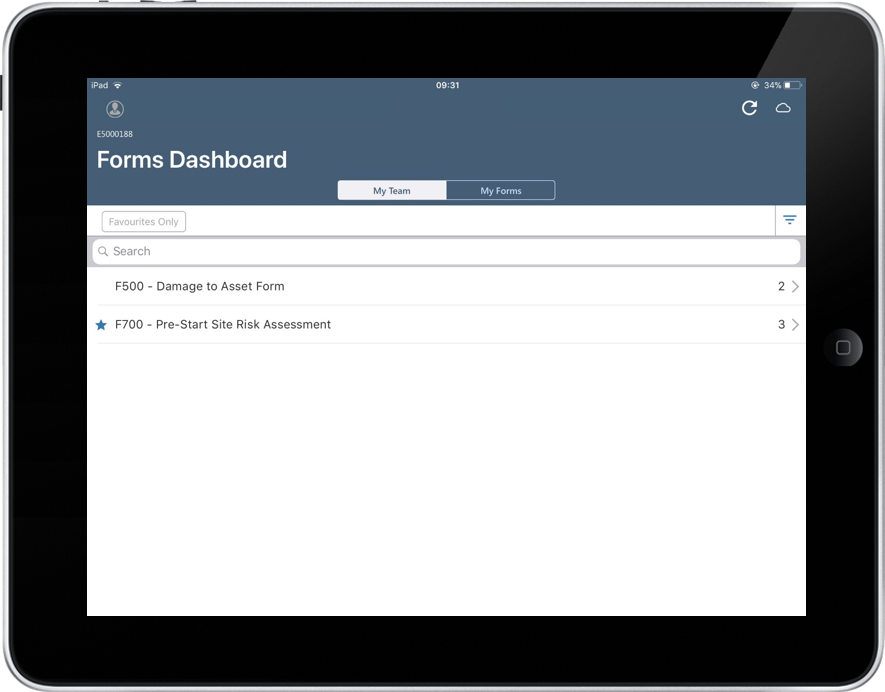Tap the F500 form count of 2
885x692 pixels.
pyautogui.click(x=781, y=287)
